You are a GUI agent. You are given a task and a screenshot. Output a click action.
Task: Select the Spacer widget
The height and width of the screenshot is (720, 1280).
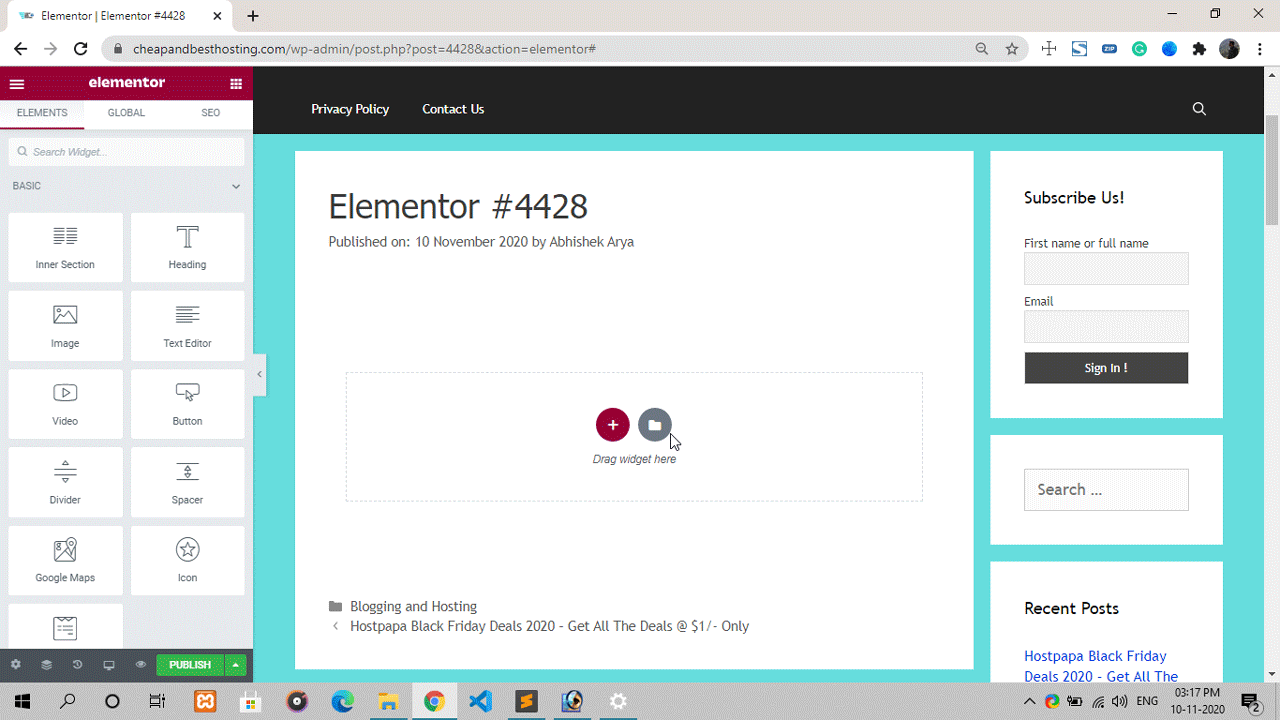[x=187, y=482]
